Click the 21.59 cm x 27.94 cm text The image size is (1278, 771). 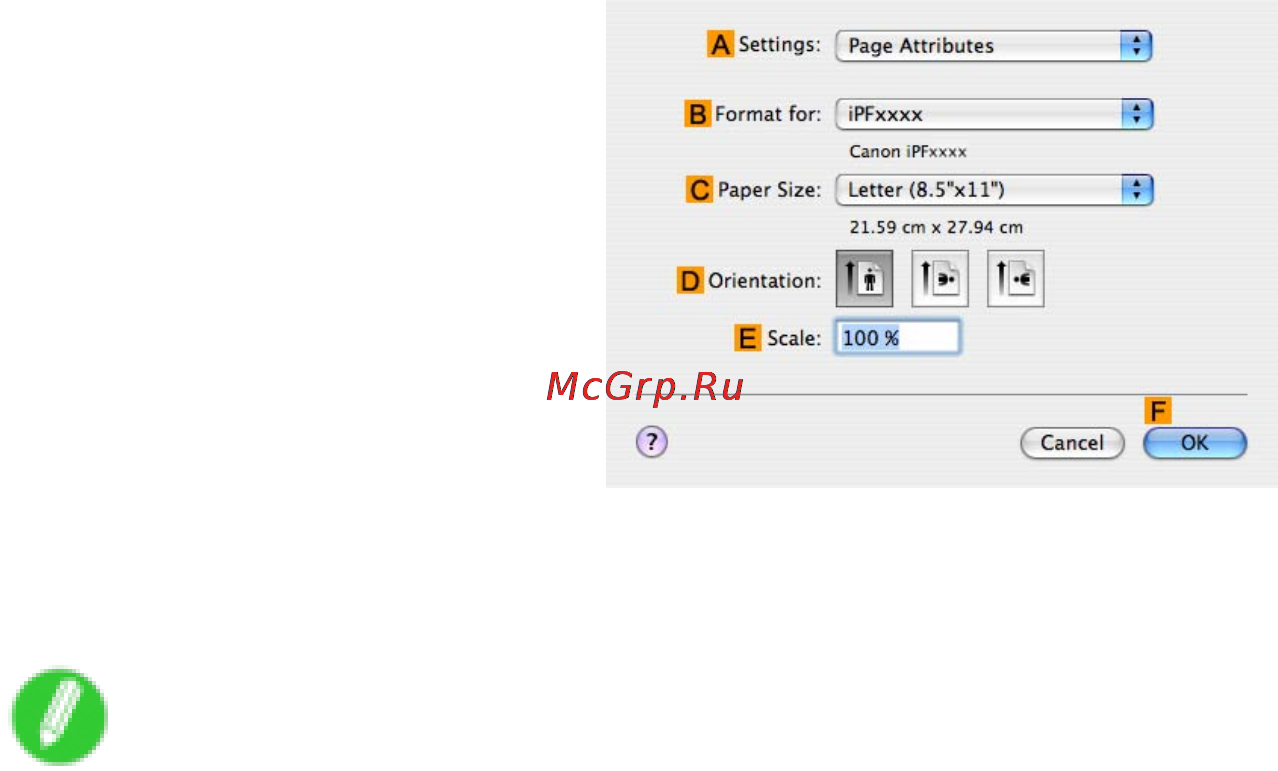coord(936,227)
